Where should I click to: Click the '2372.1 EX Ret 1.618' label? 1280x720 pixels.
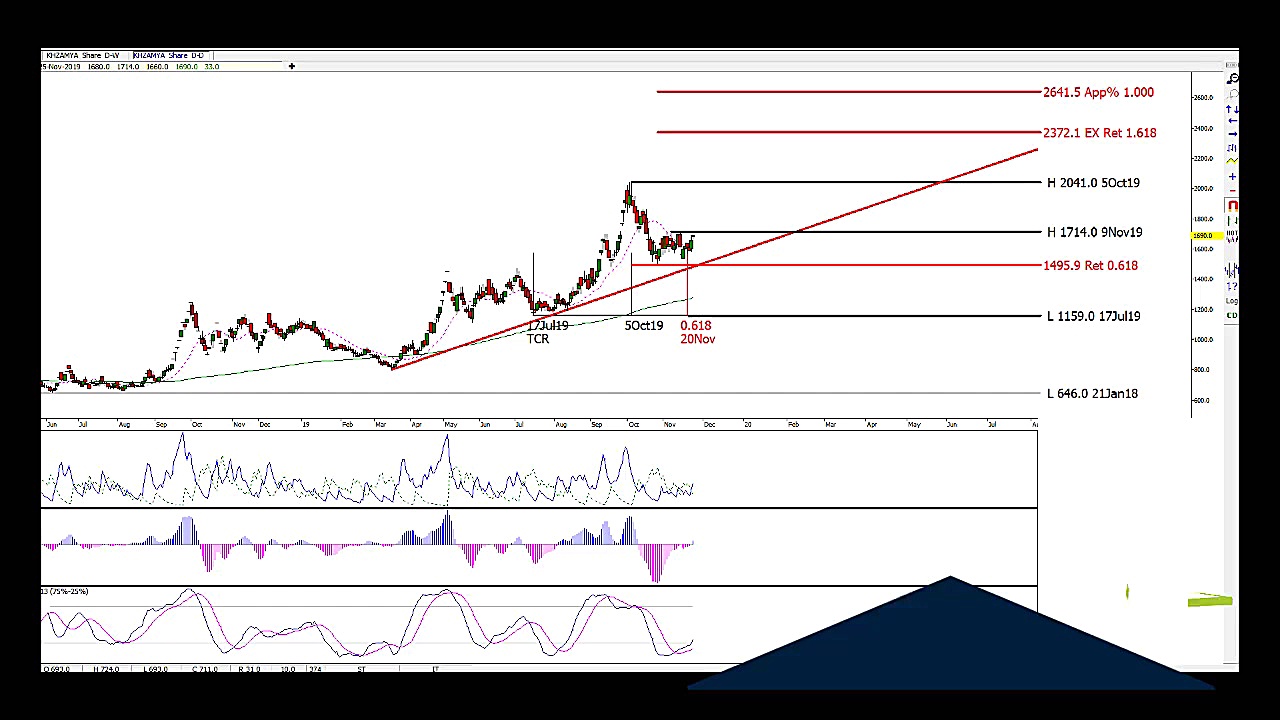pyautogui.click(x=1099, y=133)
